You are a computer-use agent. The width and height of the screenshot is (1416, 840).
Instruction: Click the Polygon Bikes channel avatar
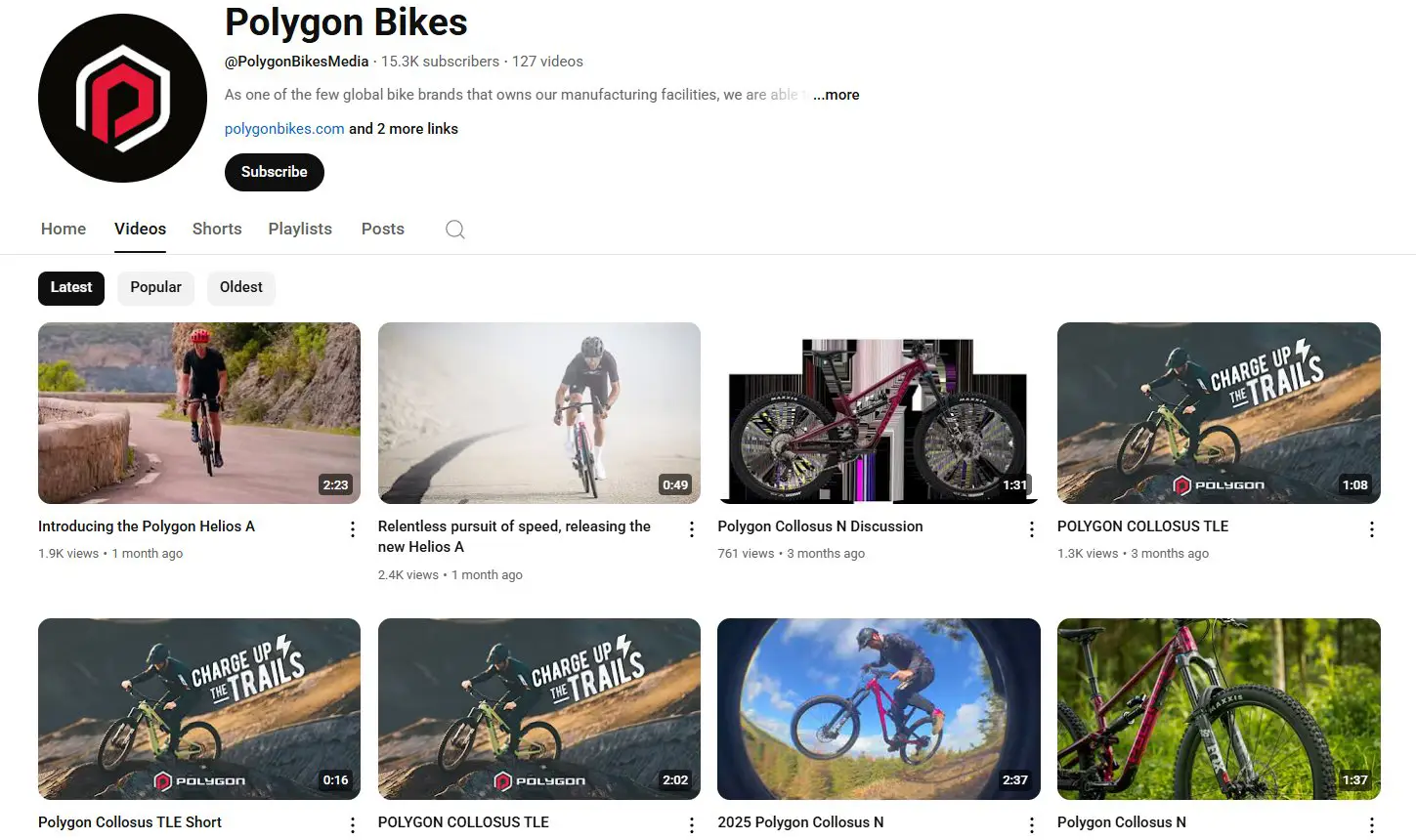(x=122, y=98)
